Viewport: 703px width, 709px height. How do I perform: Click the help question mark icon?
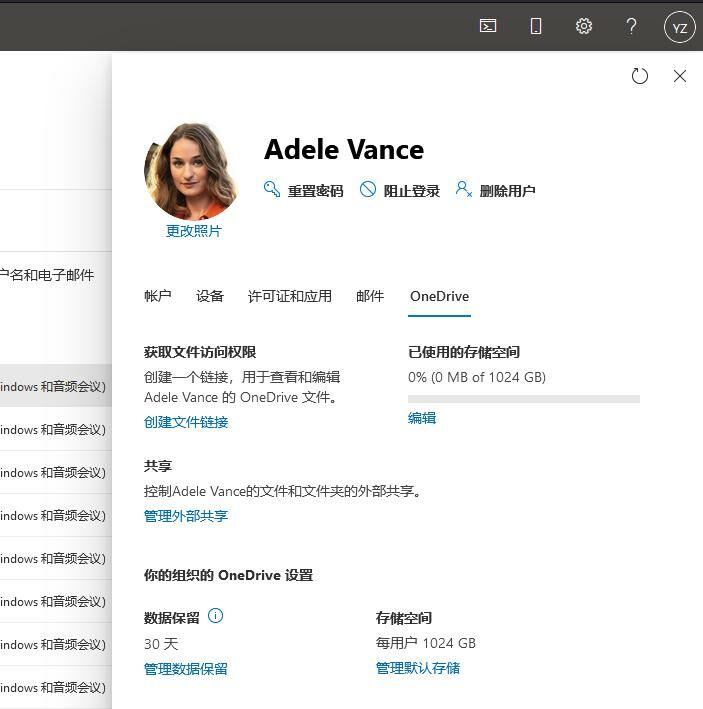631,27
